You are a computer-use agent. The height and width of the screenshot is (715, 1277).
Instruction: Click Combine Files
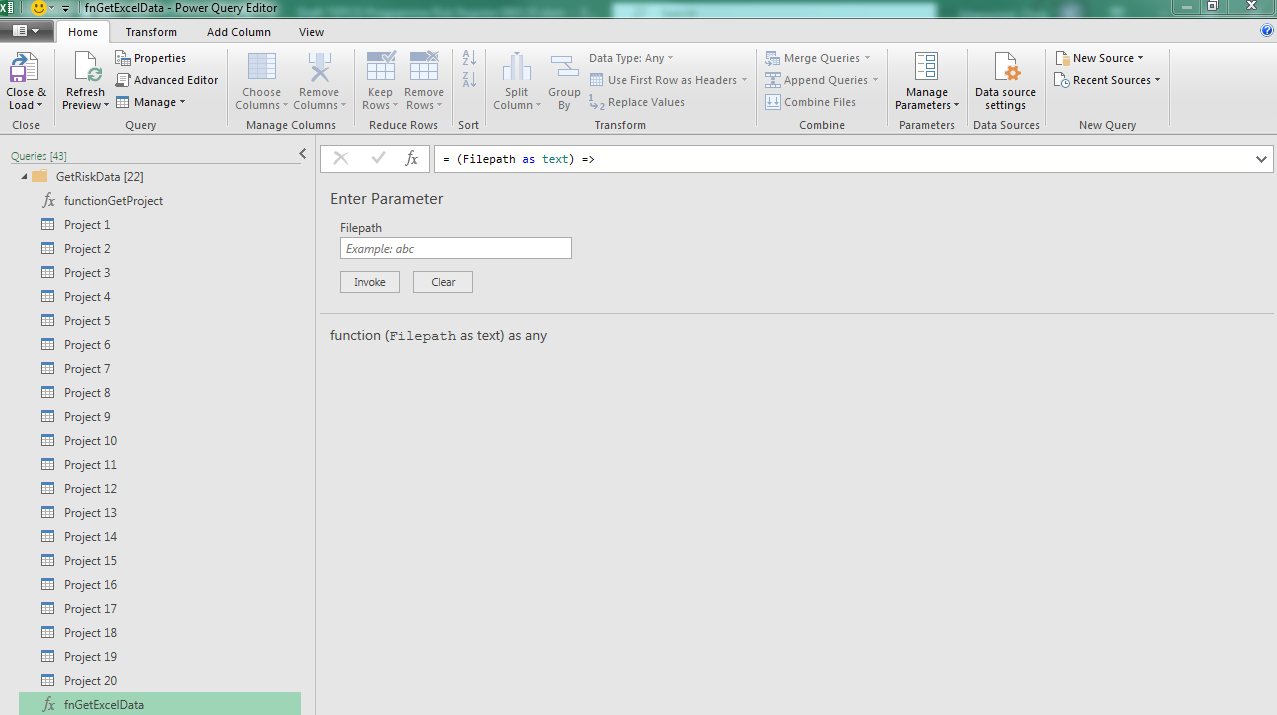(811, 102)
